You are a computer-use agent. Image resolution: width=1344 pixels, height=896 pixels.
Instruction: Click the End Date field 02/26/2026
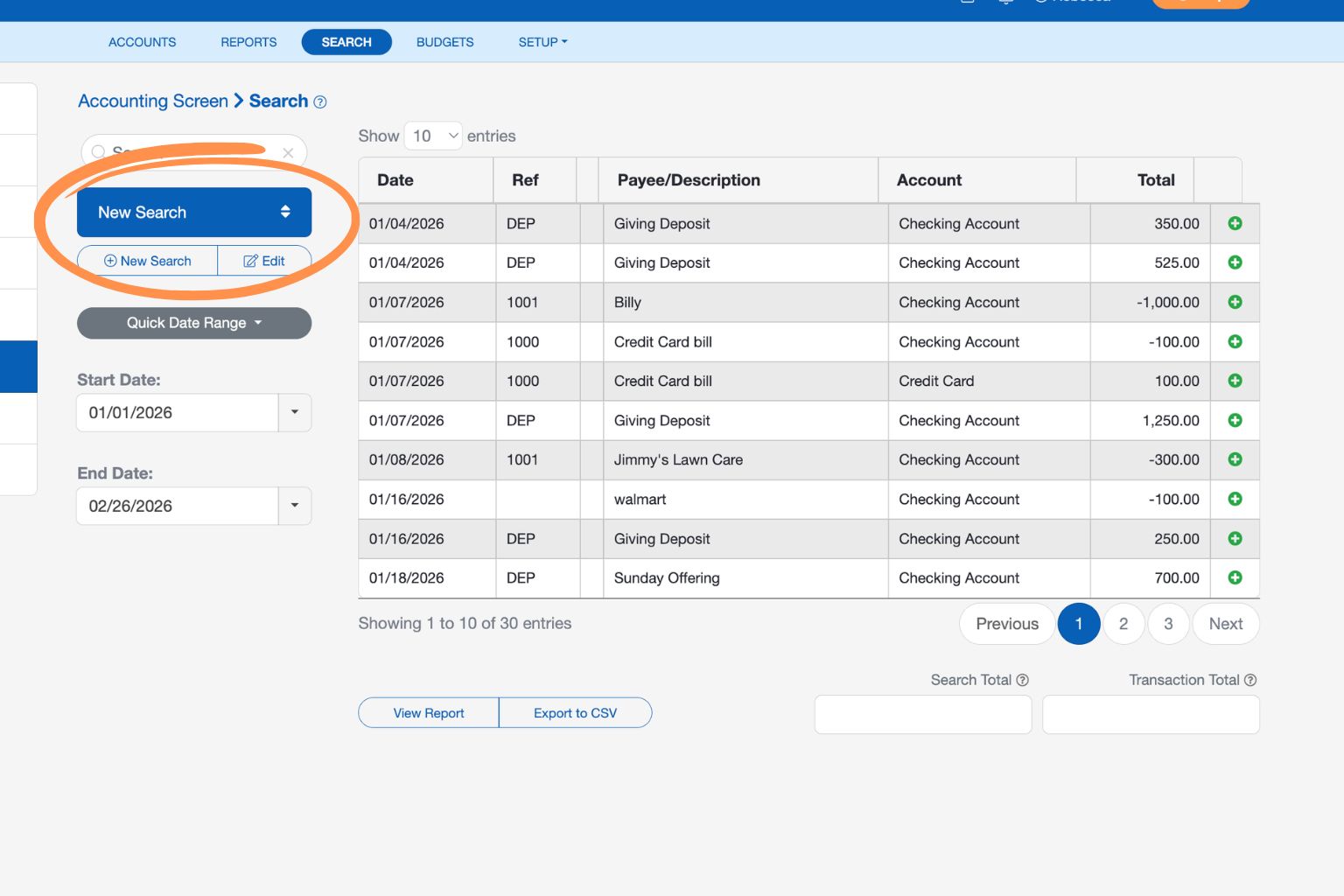[x=178, y=506]
